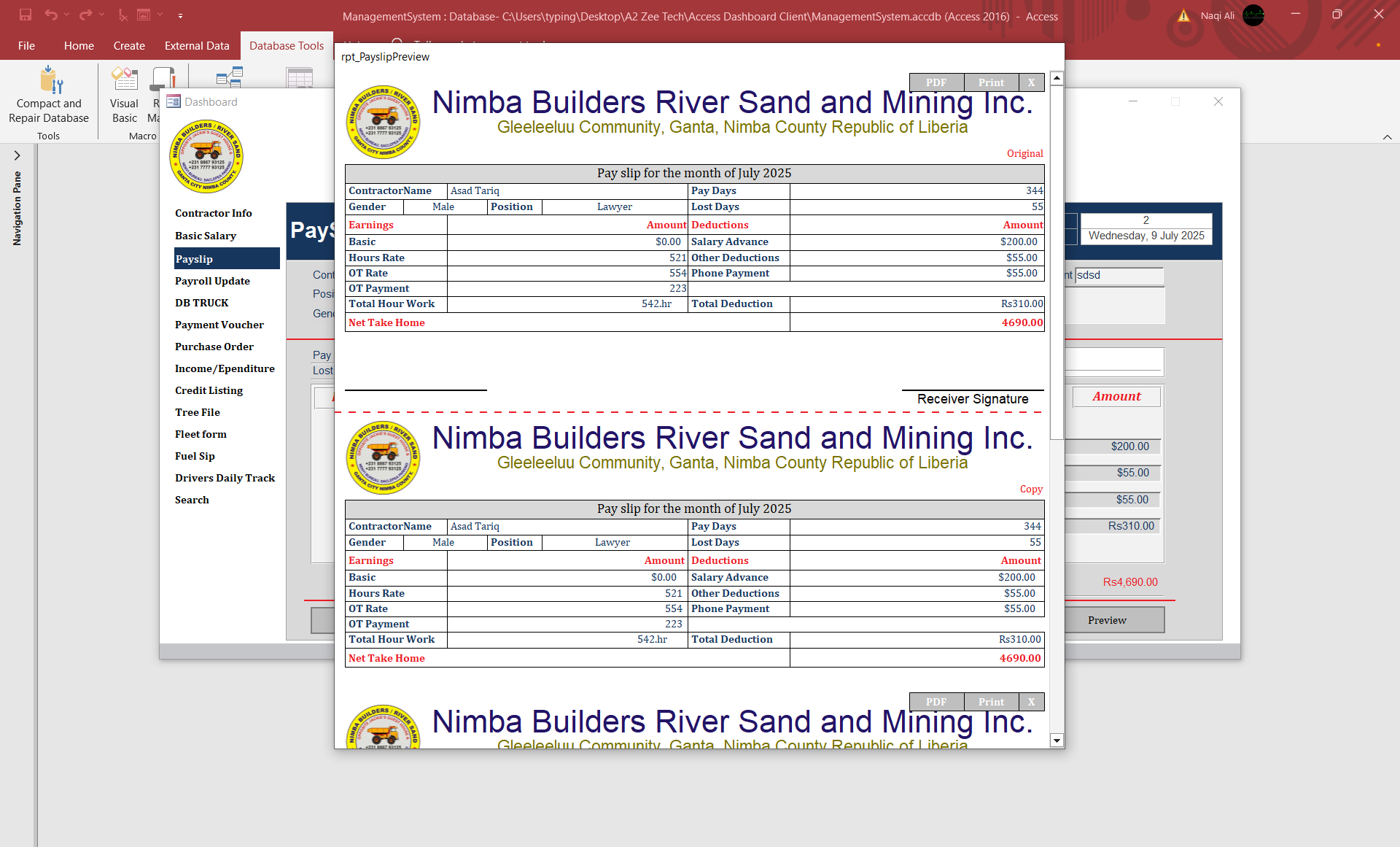Click the top Print button in payslip preview
Screen dimensions: 1400x847
pos(991,82)
